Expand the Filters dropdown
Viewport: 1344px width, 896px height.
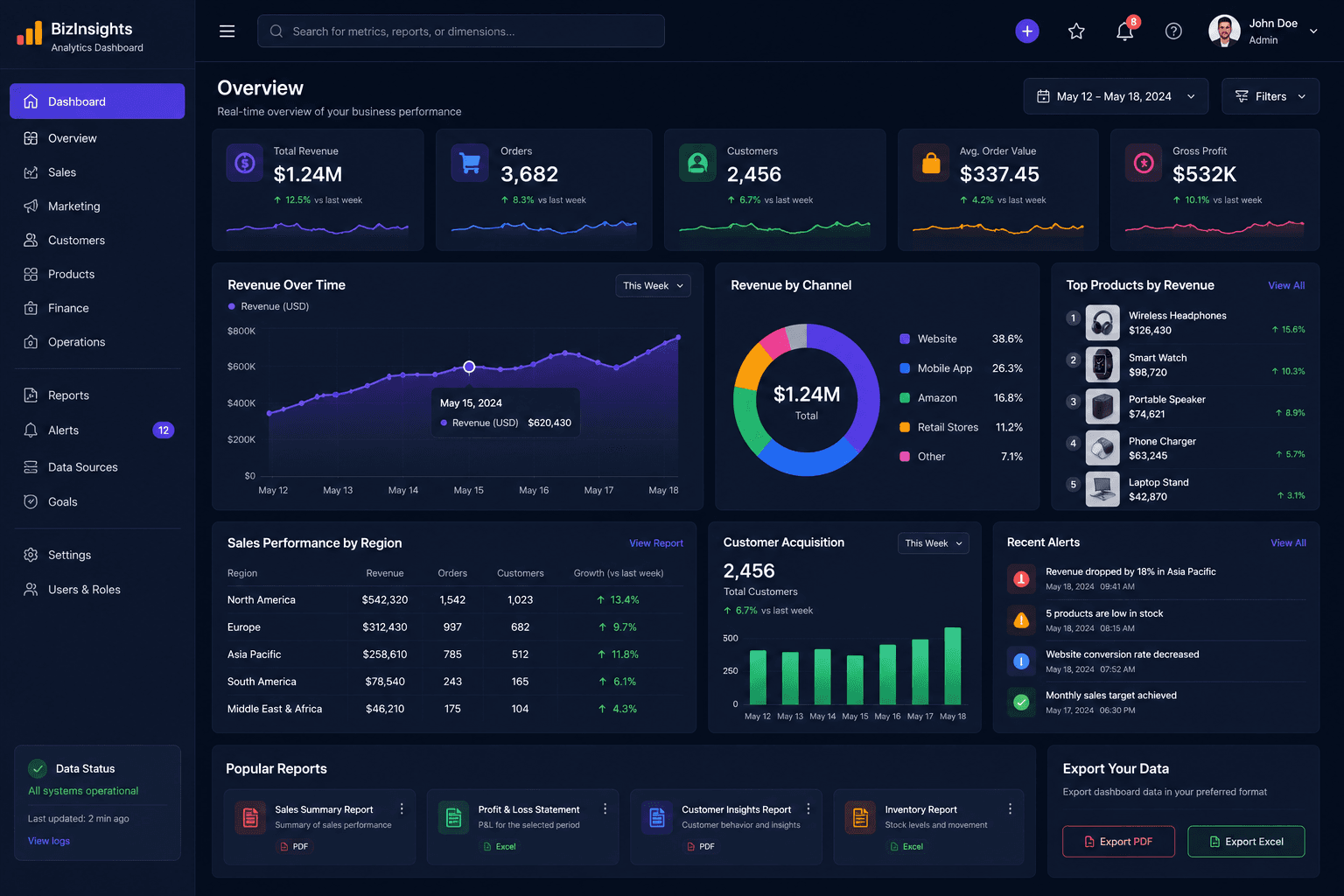1270,96
